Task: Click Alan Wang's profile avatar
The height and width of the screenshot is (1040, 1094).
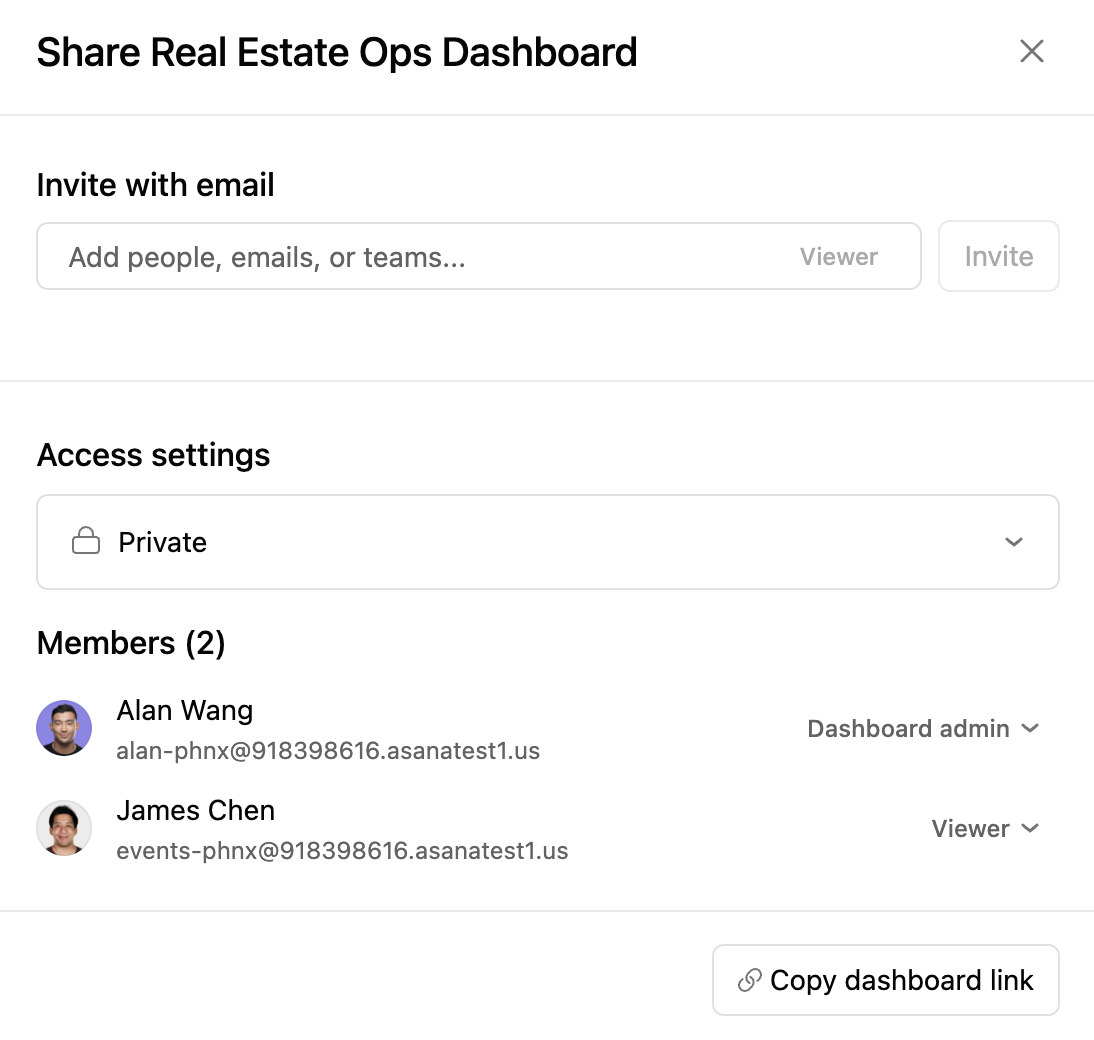Action: [64, 728]
